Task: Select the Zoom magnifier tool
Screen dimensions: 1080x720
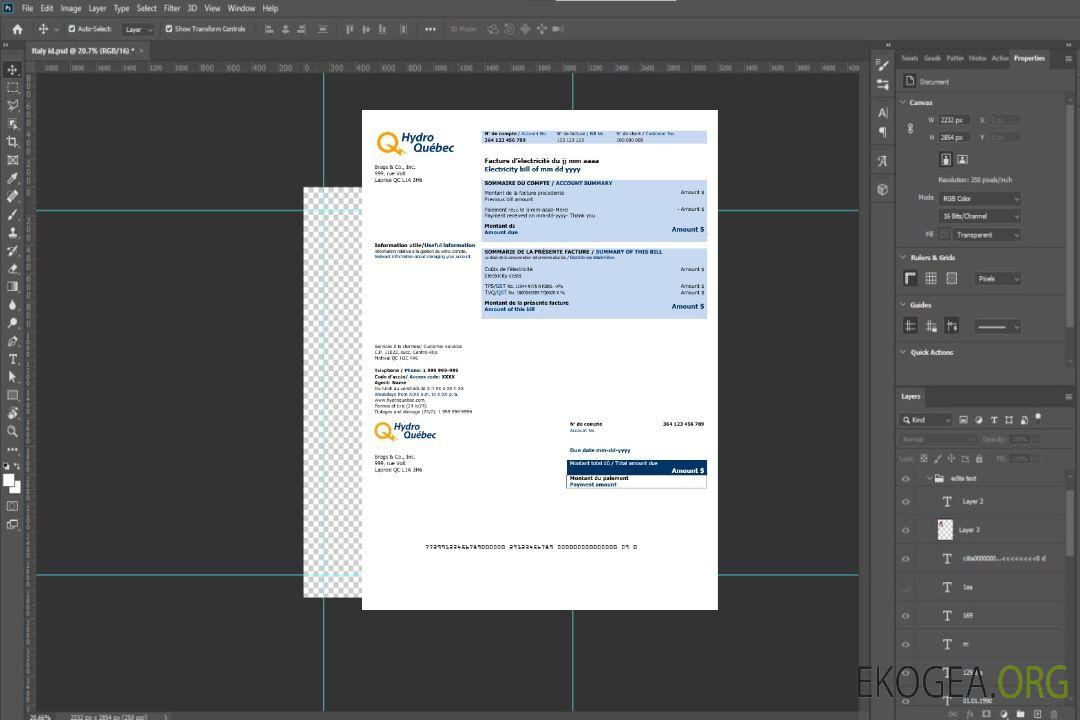Action: pyautogui.click(x=12, y=431)
